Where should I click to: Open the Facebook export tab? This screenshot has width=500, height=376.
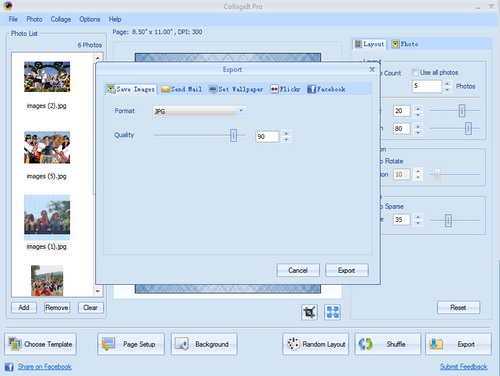coord(326,89)
